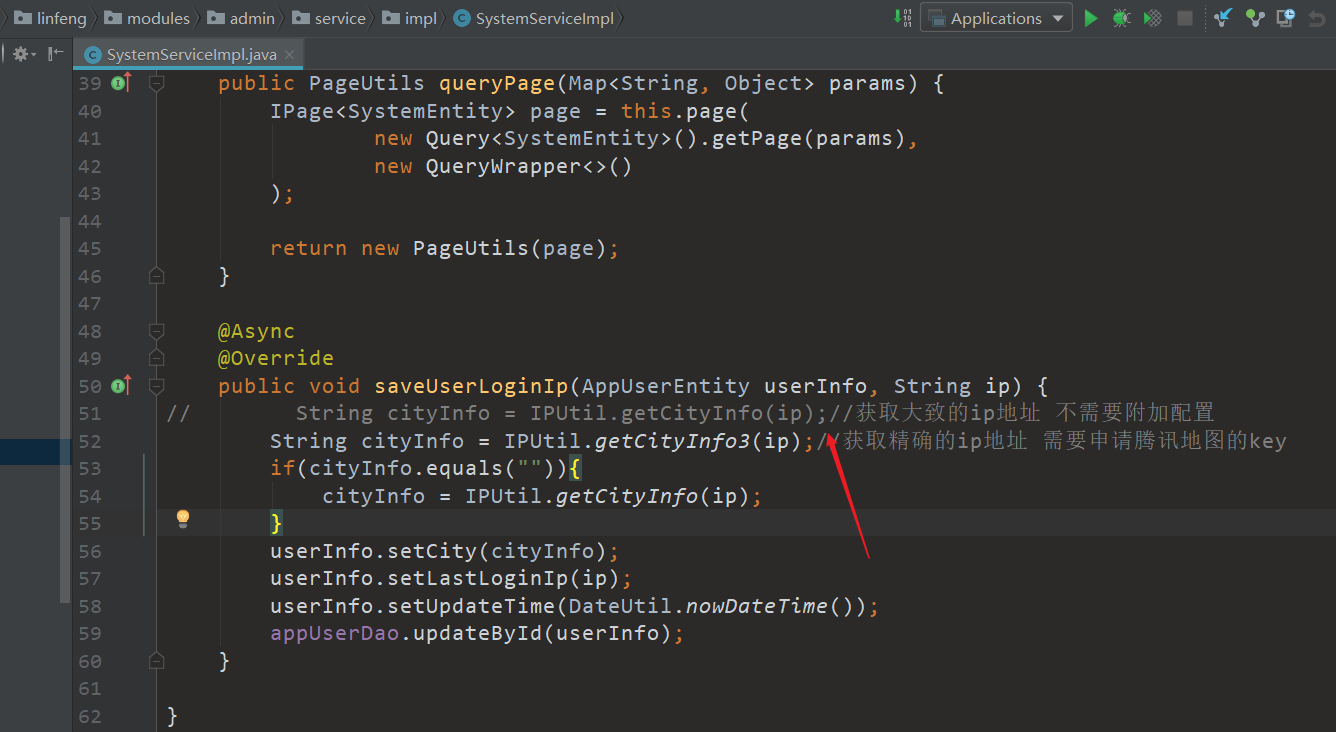Image resolution: width=1336 pixels, height=732 pixels.
Task: Commit changes using the VCS icon
Action: click(x=1255, y=18)
